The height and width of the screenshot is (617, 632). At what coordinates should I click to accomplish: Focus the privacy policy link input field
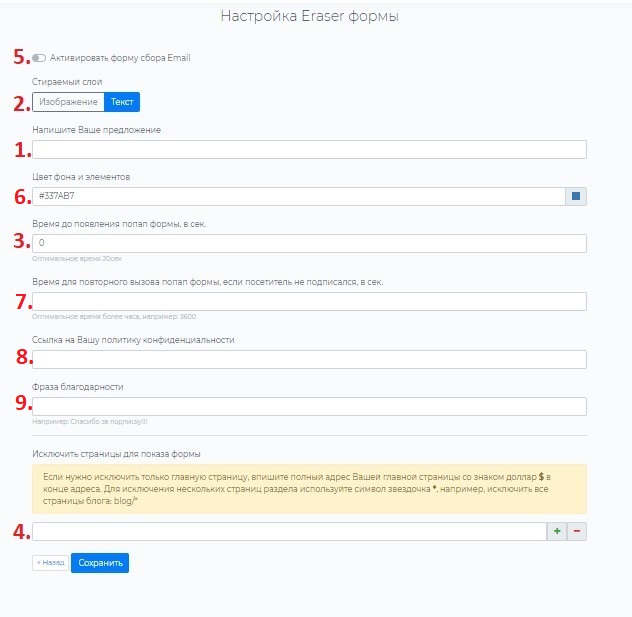point(309,360)
